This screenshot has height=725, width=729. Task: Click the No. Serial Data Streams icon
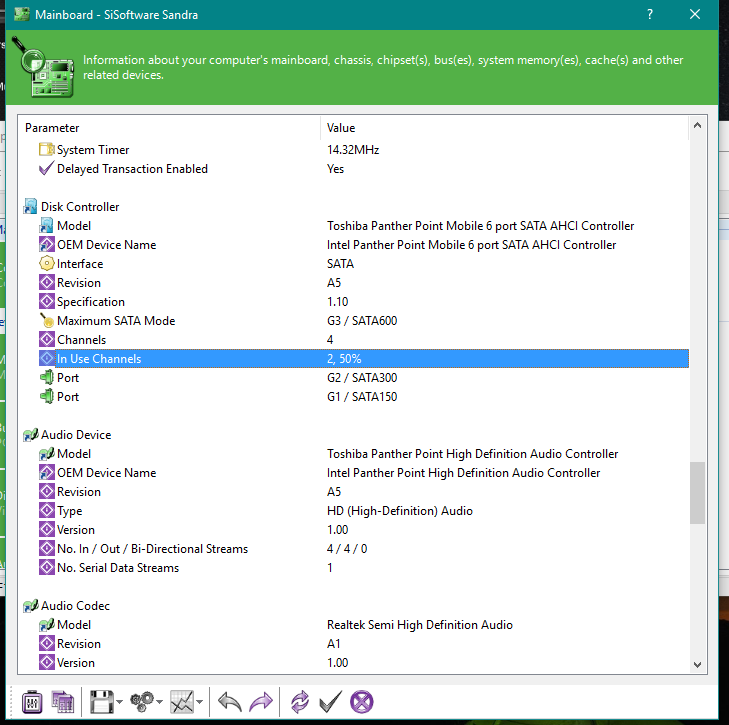46,568
